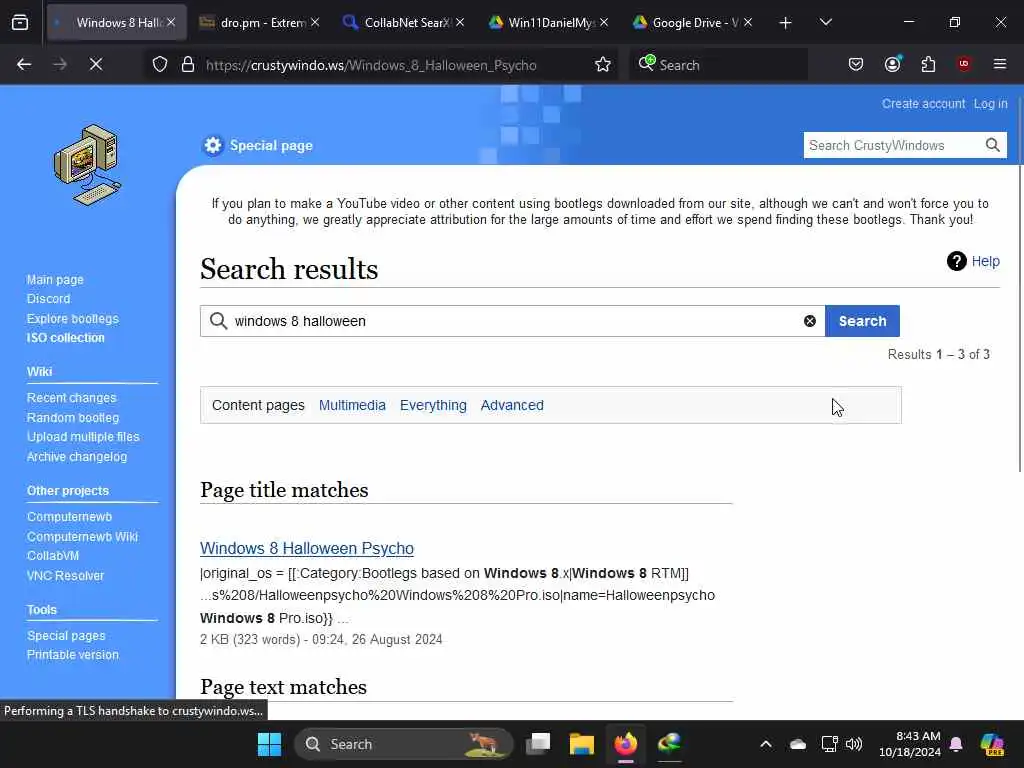Open a new browser tab
This screenshot has width=1024, height=768.
pos(786,23)
